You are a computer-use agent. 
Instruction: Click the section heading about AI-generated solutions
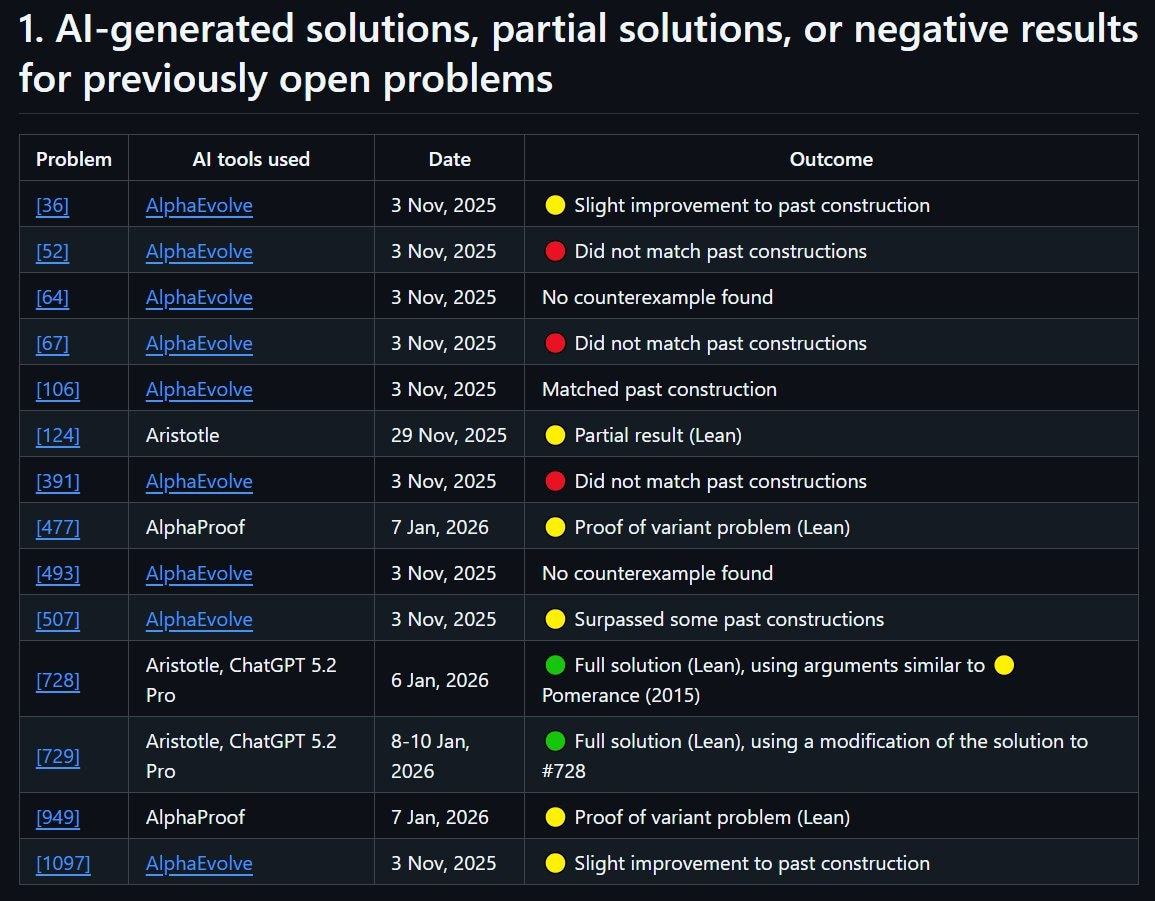pos(578,54)
